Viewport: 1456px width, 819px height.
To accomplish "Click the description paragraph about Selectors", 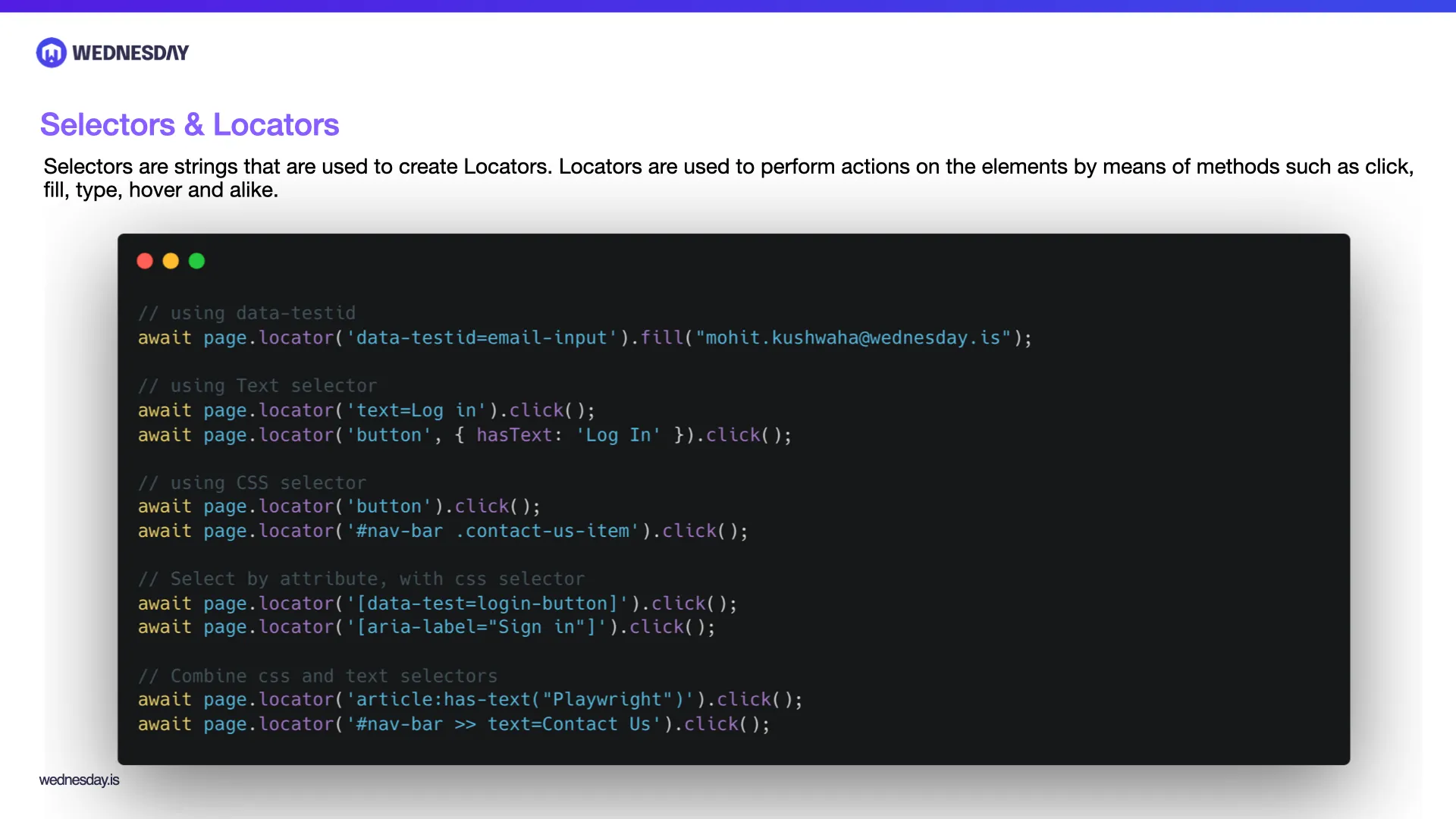I will pyautogui.click(x=728, y=178).
